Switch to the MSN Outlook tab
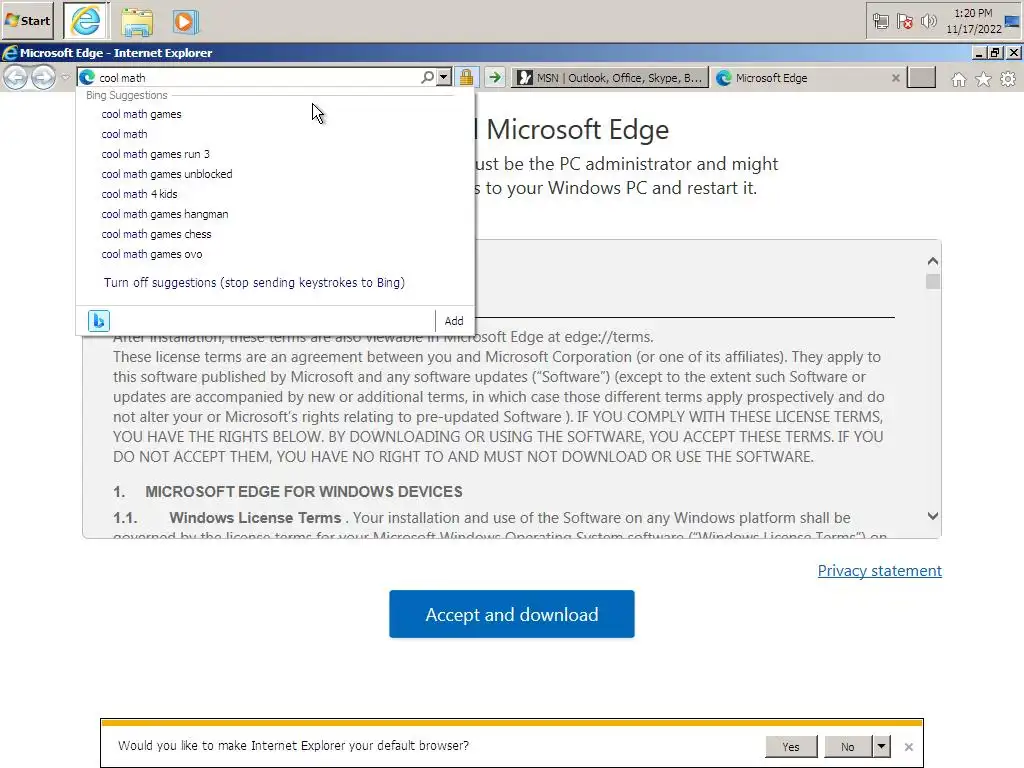The height and width of the screenshot is (768, 1024). [x=609, y=78]
